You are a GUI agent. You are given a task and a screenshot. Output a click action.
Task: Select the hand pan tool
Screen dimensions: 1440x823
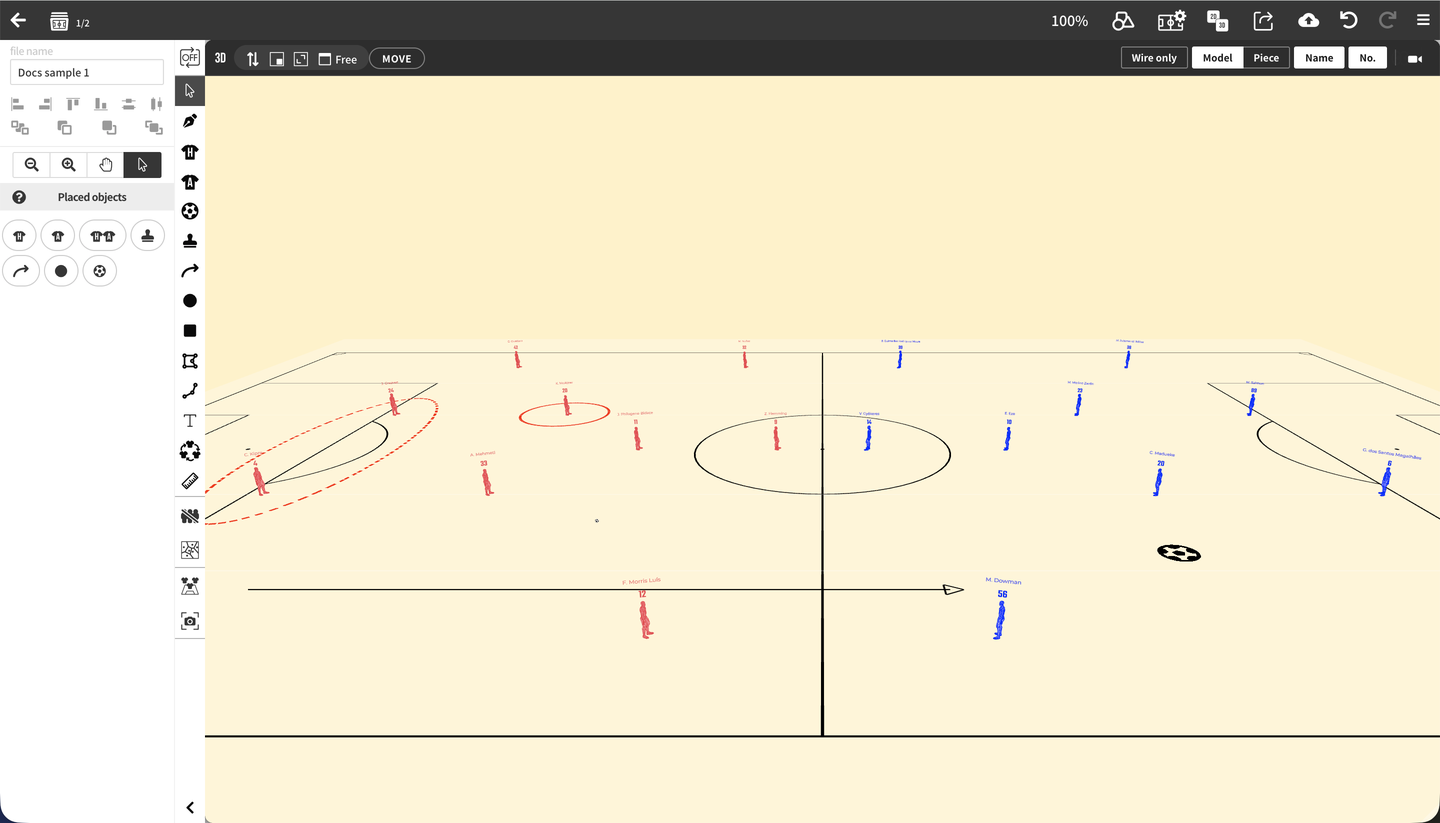pyautogui.click(x=105, y=165)
